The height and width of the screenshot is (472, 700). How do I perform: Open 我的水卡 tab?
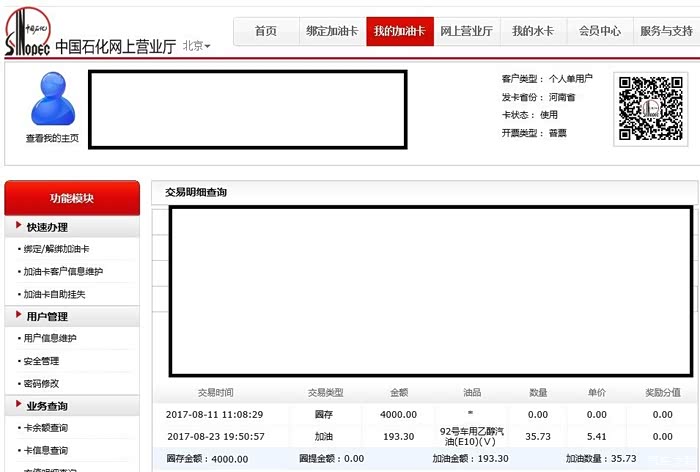click(532, 32)
